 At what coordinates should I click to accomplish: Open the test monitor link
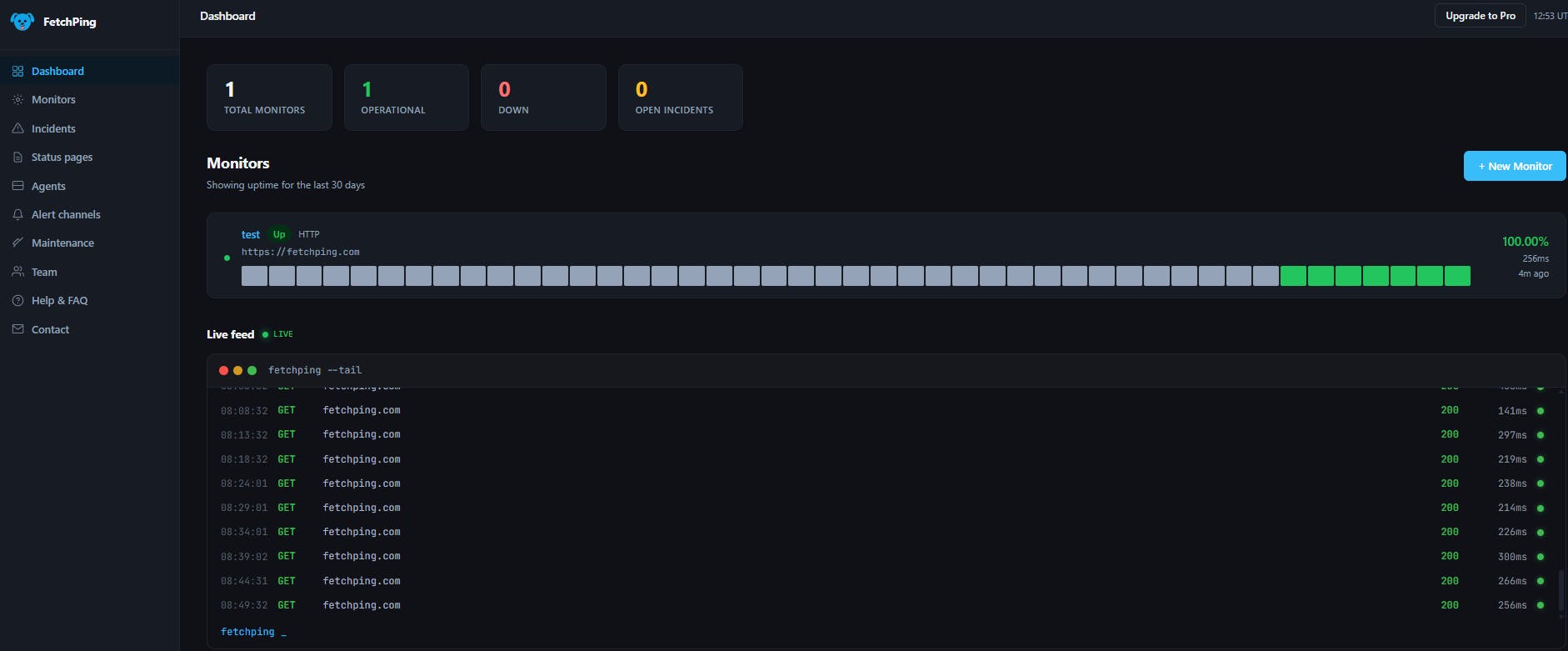(x=251, y=235)
